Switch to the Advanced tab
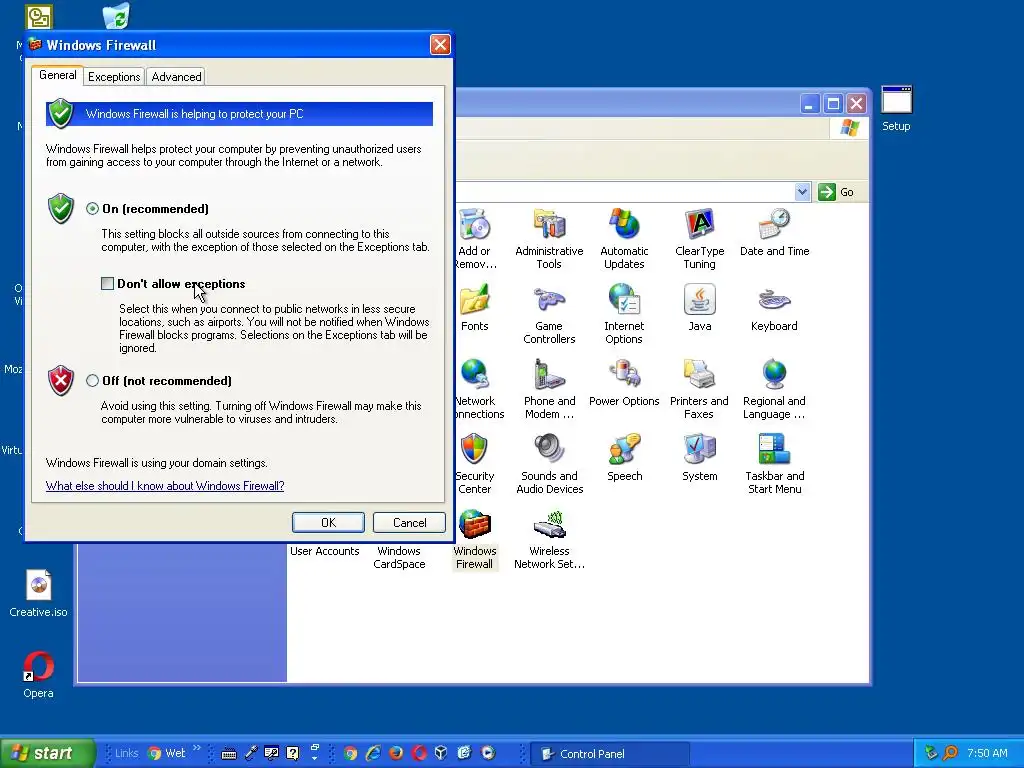 [x=176, y=76]
